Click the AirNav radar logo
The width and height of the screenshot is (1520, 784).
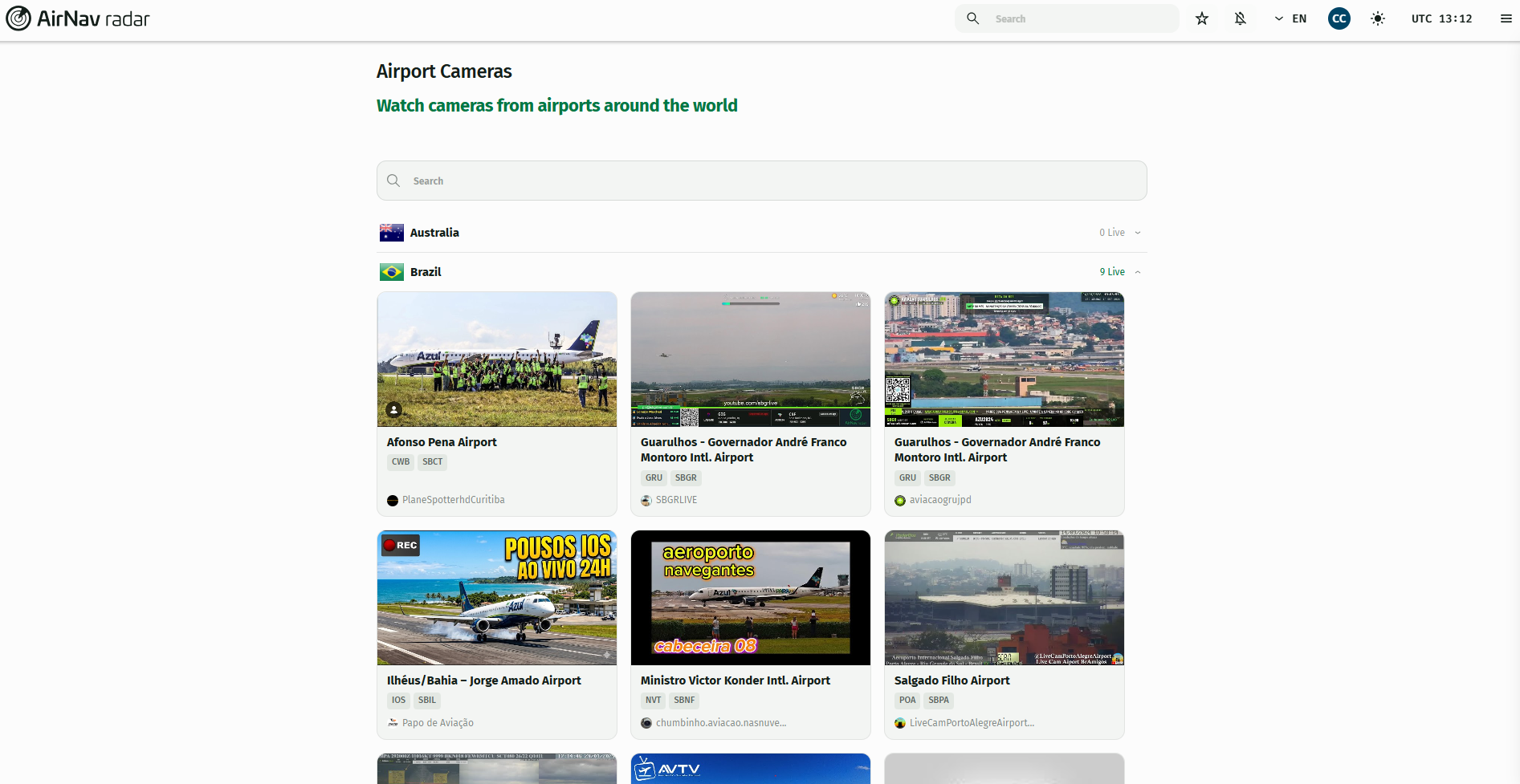click(x=78, y=18)
